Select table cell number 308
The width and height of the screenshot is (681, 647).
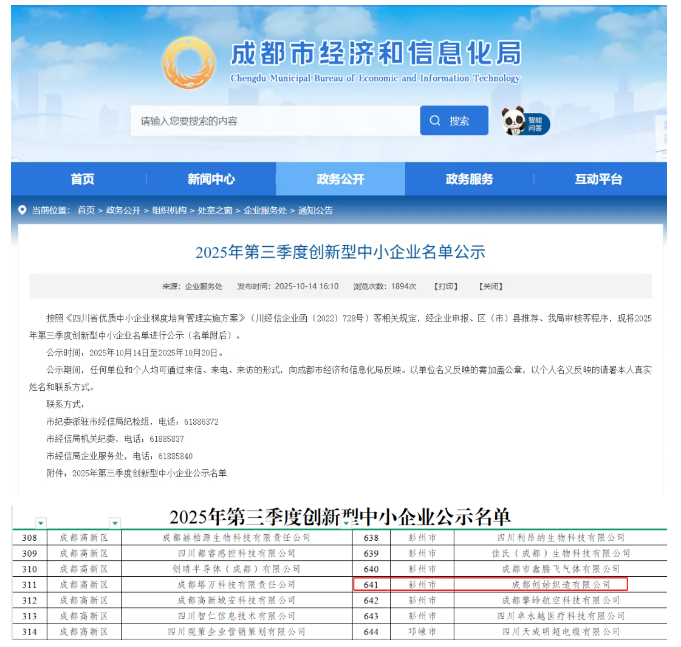point(30,538)
